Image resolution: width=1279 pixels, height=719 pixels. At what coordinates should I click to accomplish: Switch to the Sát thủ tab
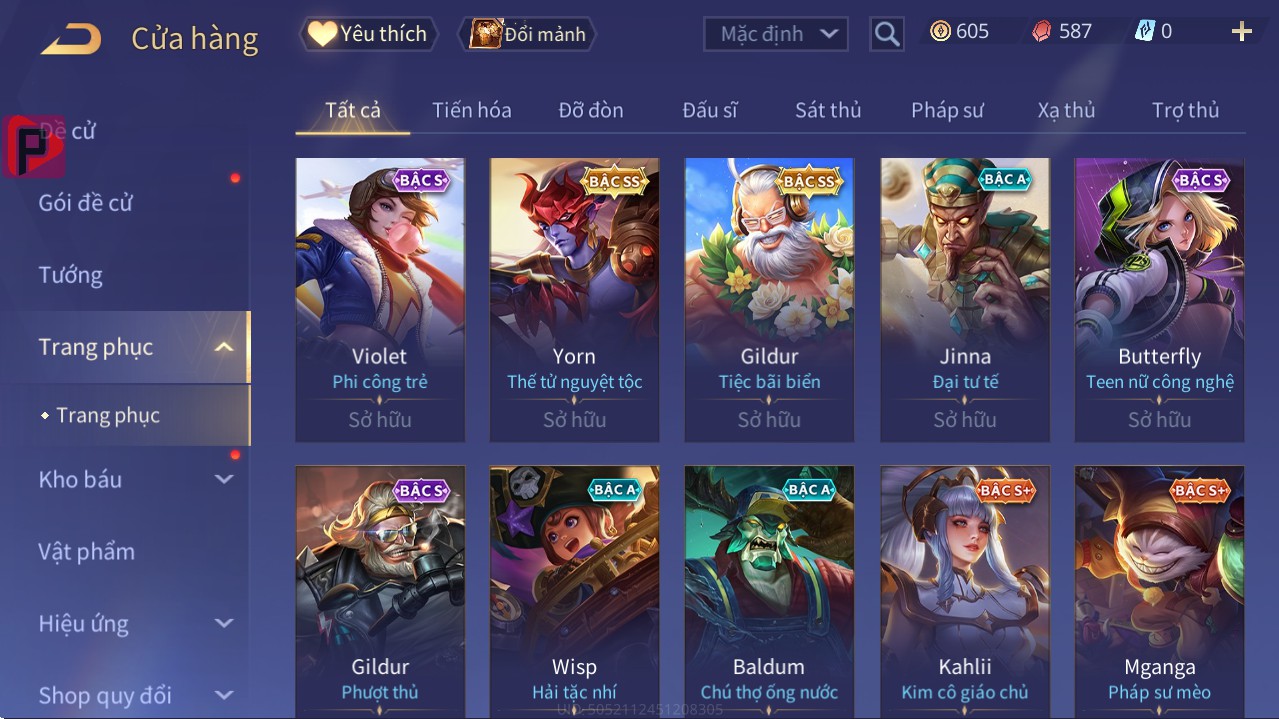coord(828,110)
